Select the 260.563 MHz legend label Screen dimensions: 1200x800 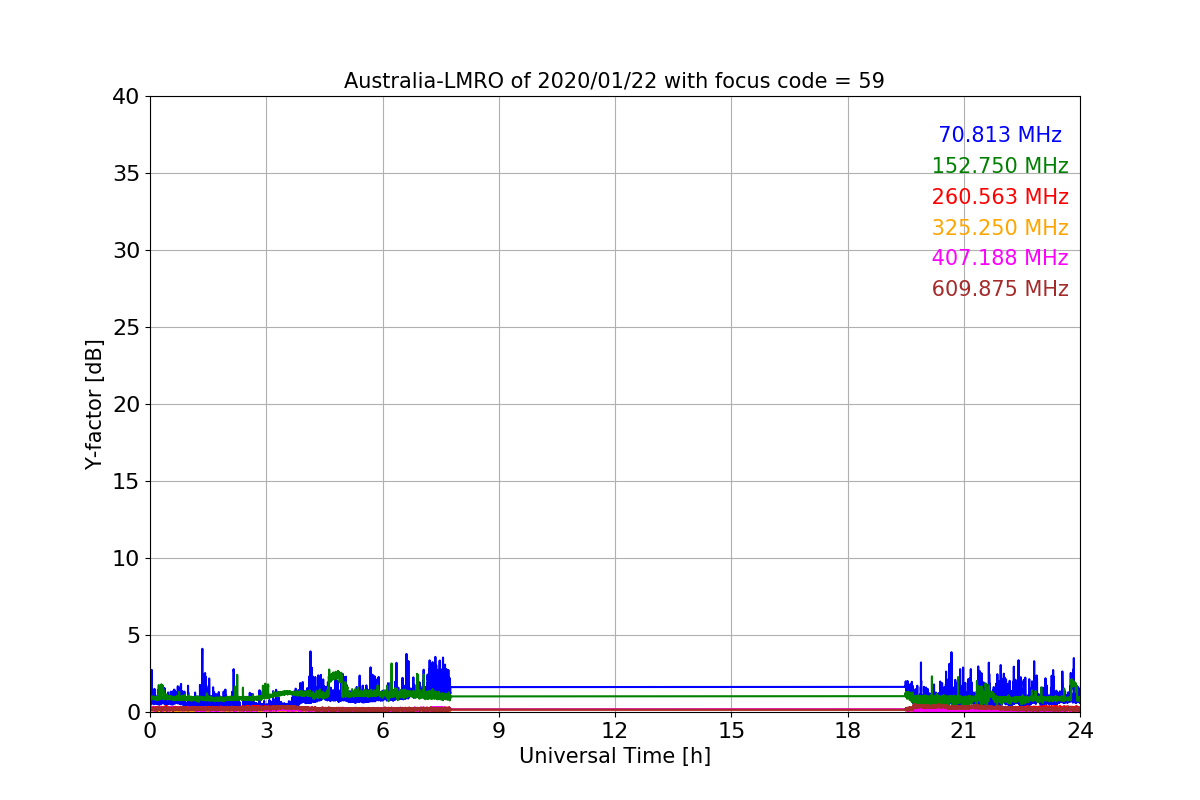coord(1000,197)
